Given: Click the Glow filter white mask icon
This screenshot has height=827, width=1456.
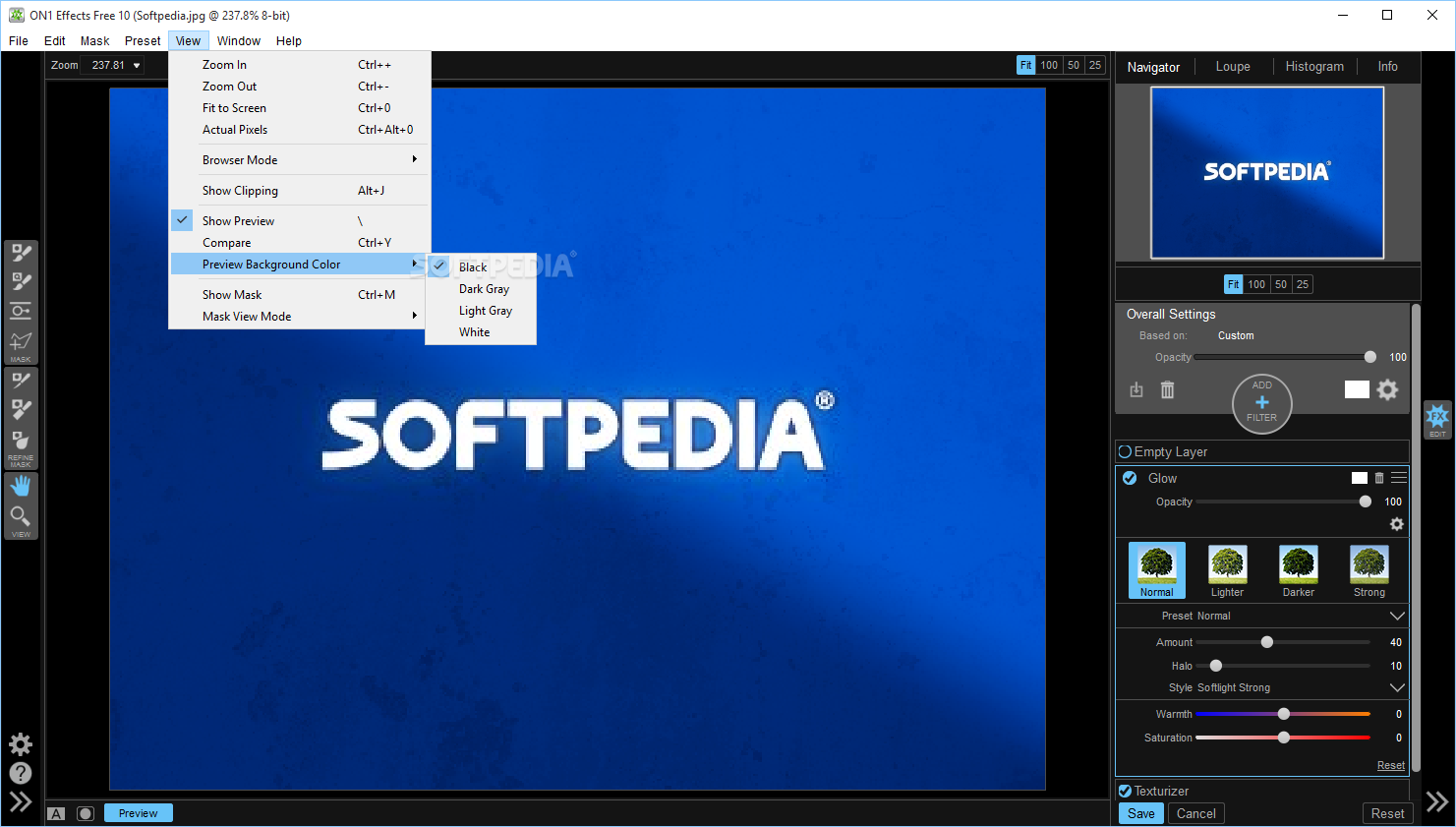Looking at the screenshot, I should [1360, 478].
